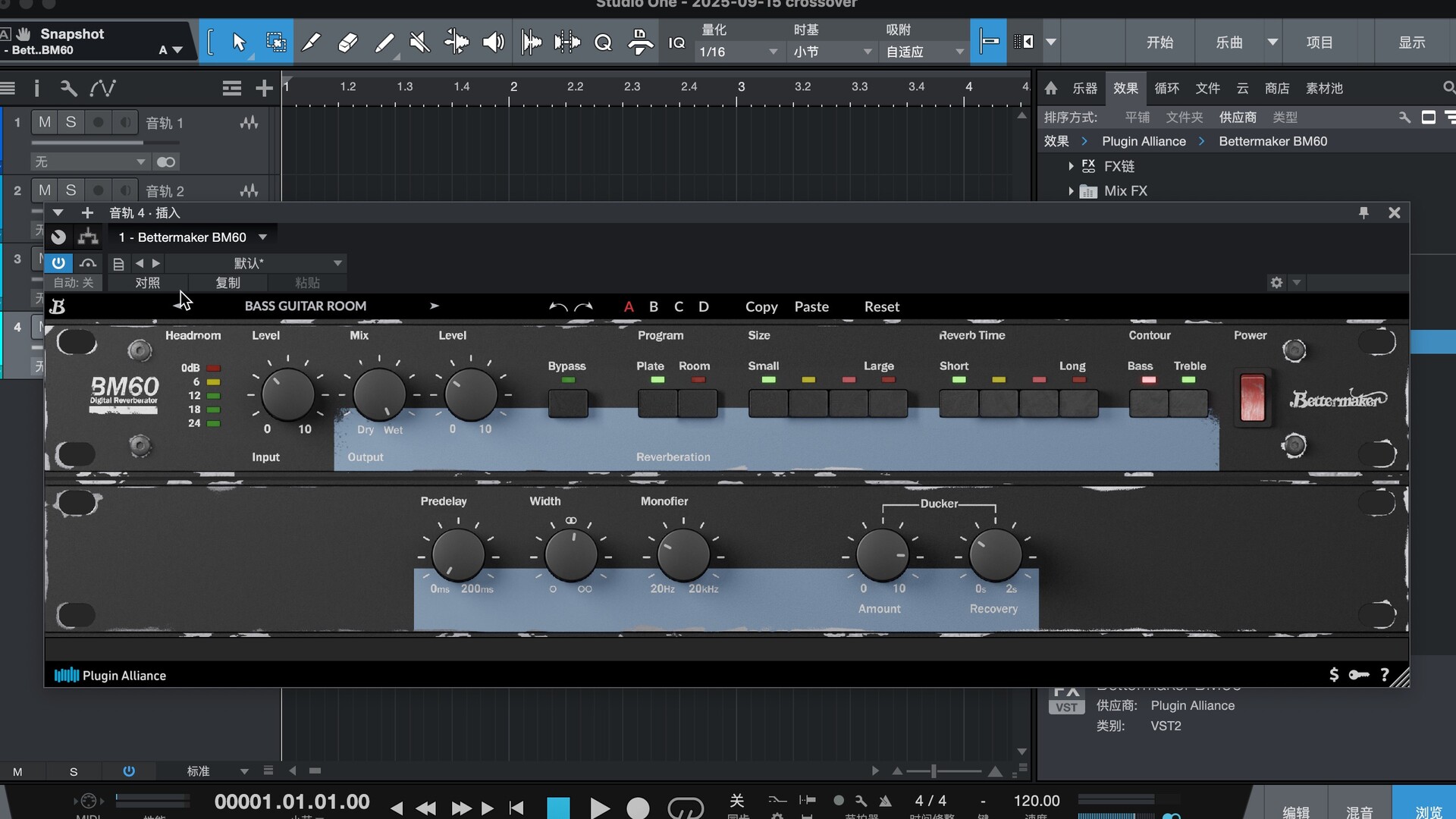Image resolution: width=1456 pixels, height=819 pixels.
Task: Open the 时基 小节 timebase dropdown
Action: 833,52
